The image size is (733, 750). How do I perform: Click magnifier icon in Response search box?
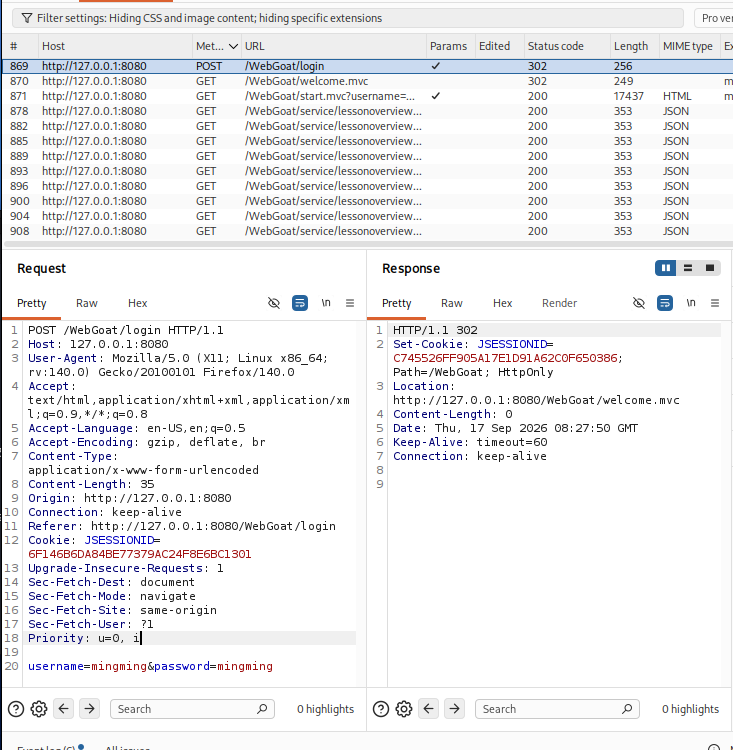[x=627, y=709]
